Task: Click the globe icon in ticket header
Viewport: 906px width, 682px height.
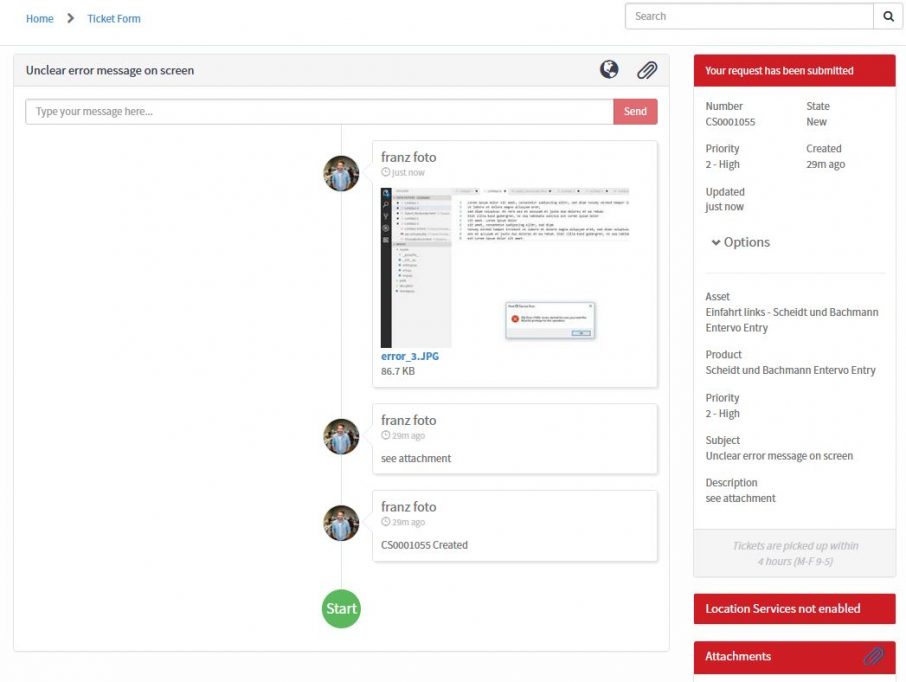Action: [609, 70]
